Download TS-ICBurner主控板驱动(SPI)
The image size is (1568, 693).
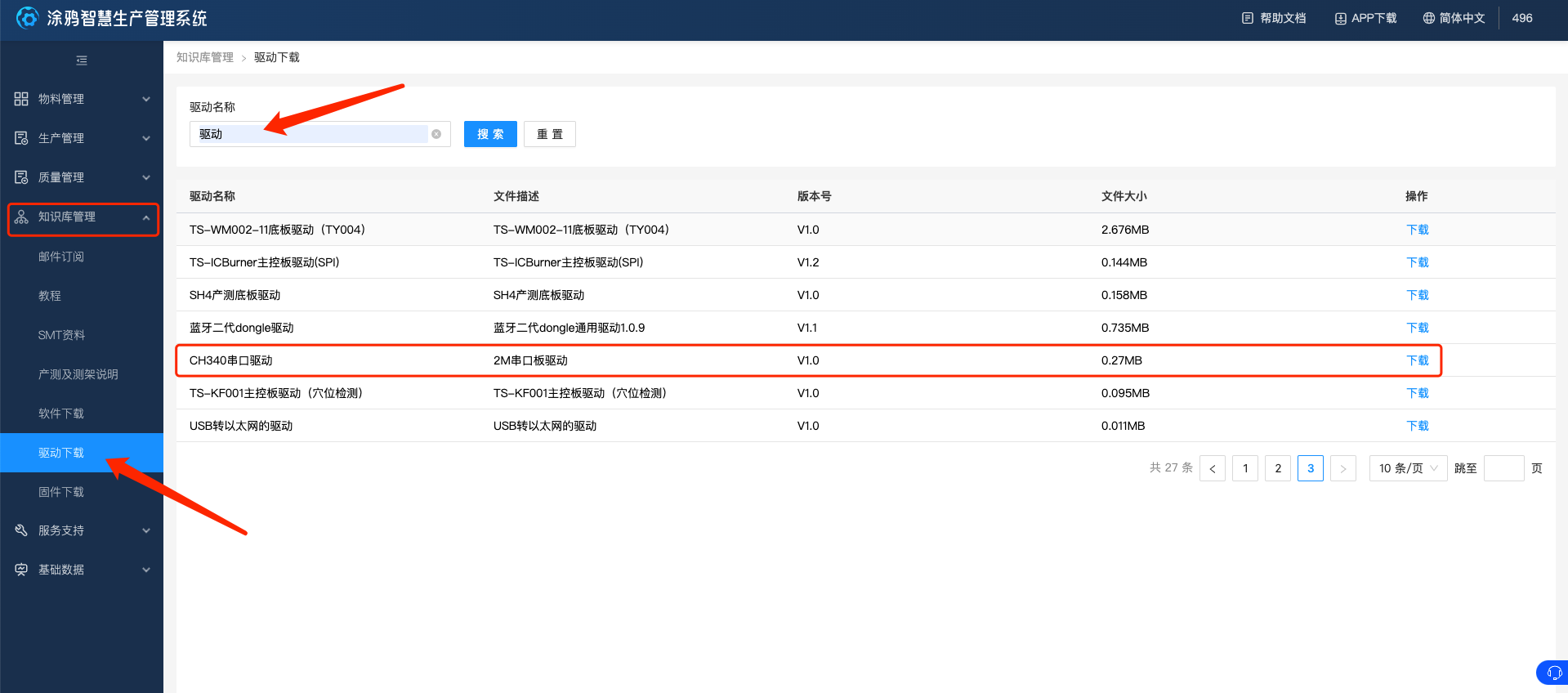tap(1418, 262)
